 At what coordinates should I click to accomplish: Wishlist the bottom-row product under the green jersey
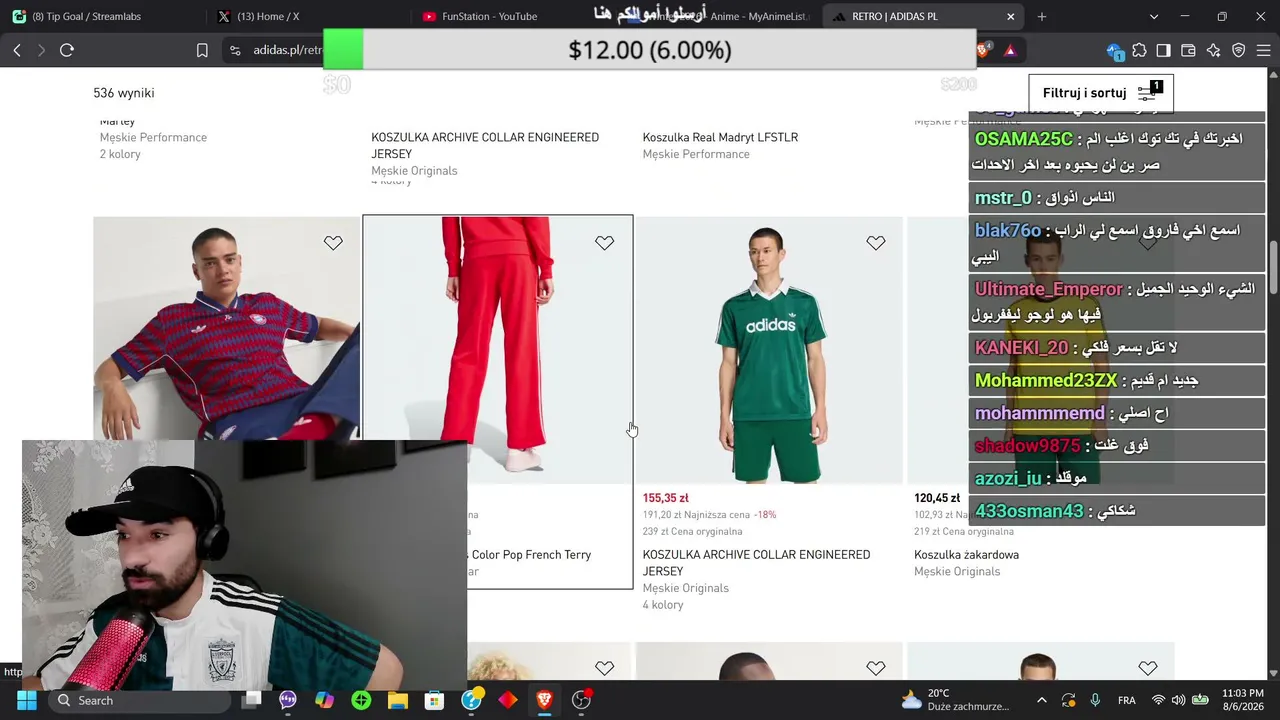(x=876, y=668)
